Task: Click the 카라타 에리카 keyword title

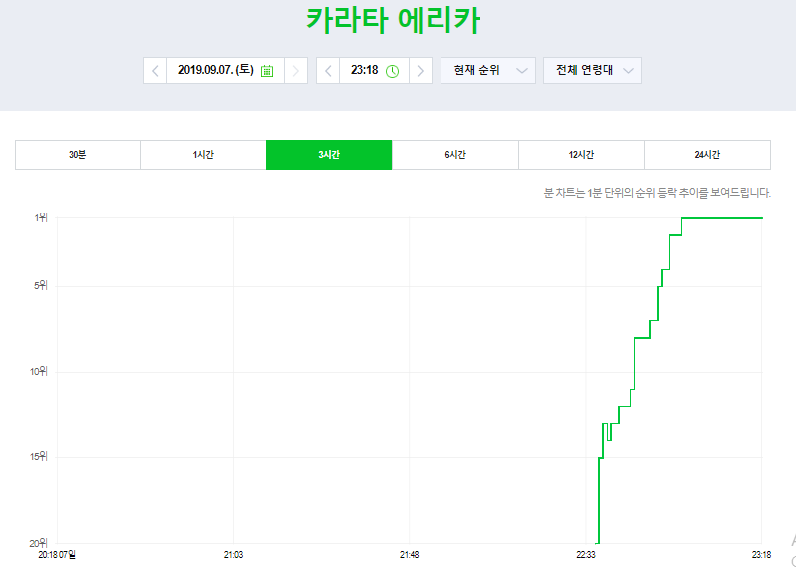Action: (x=393, y=21)
